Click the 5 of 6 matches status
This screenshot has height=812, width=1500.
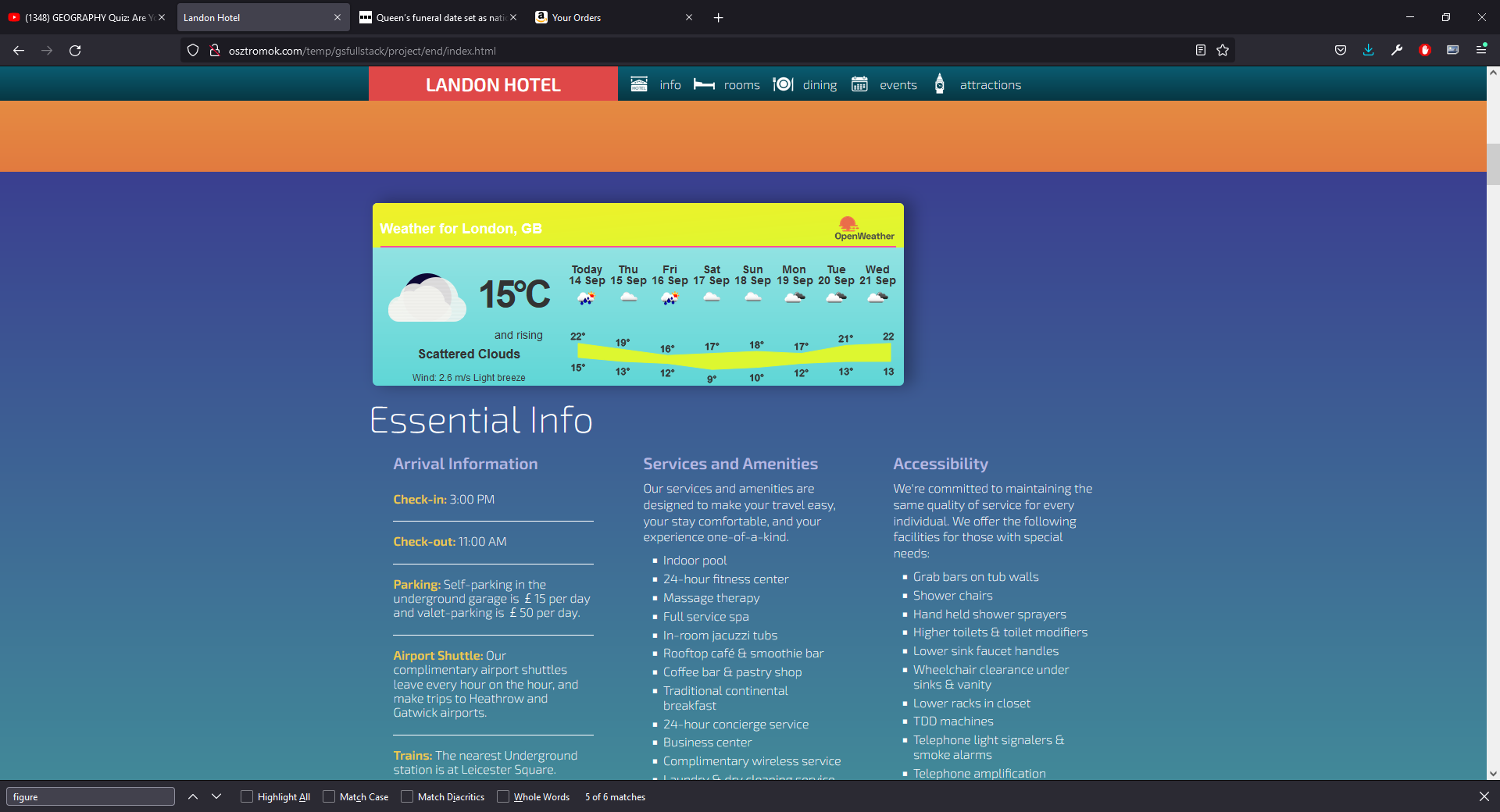pyautogui.click(x=615, y=796)
